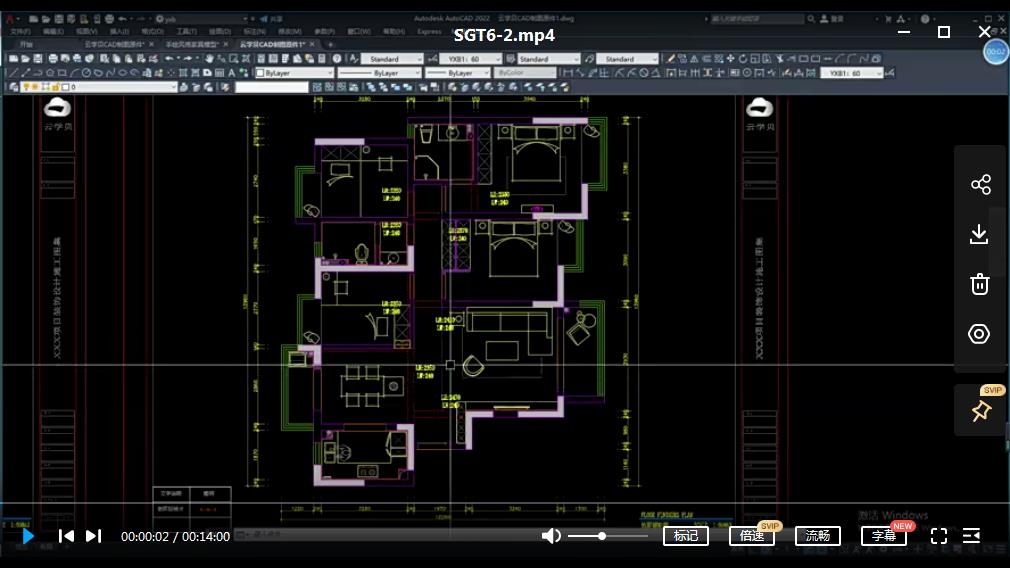Select the Multiline Text A tool
Viewport: 1010px width, 568px height.
tap(231, 73)
